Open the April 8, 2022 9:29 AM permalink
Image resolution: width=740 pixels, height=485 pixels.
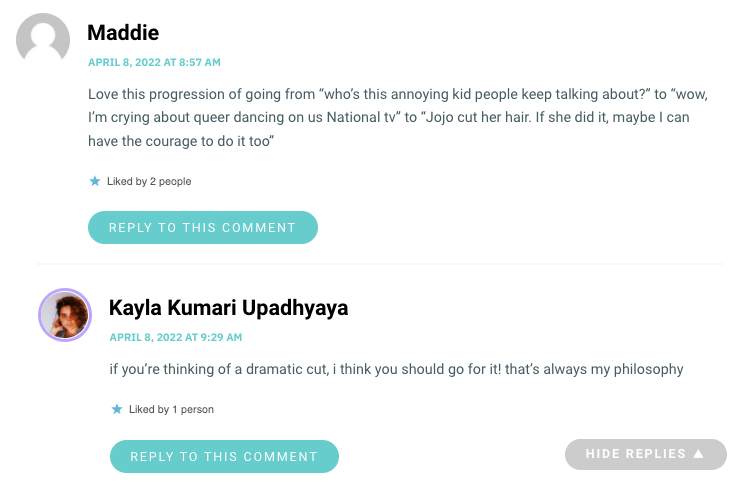[x=176, y=337]
